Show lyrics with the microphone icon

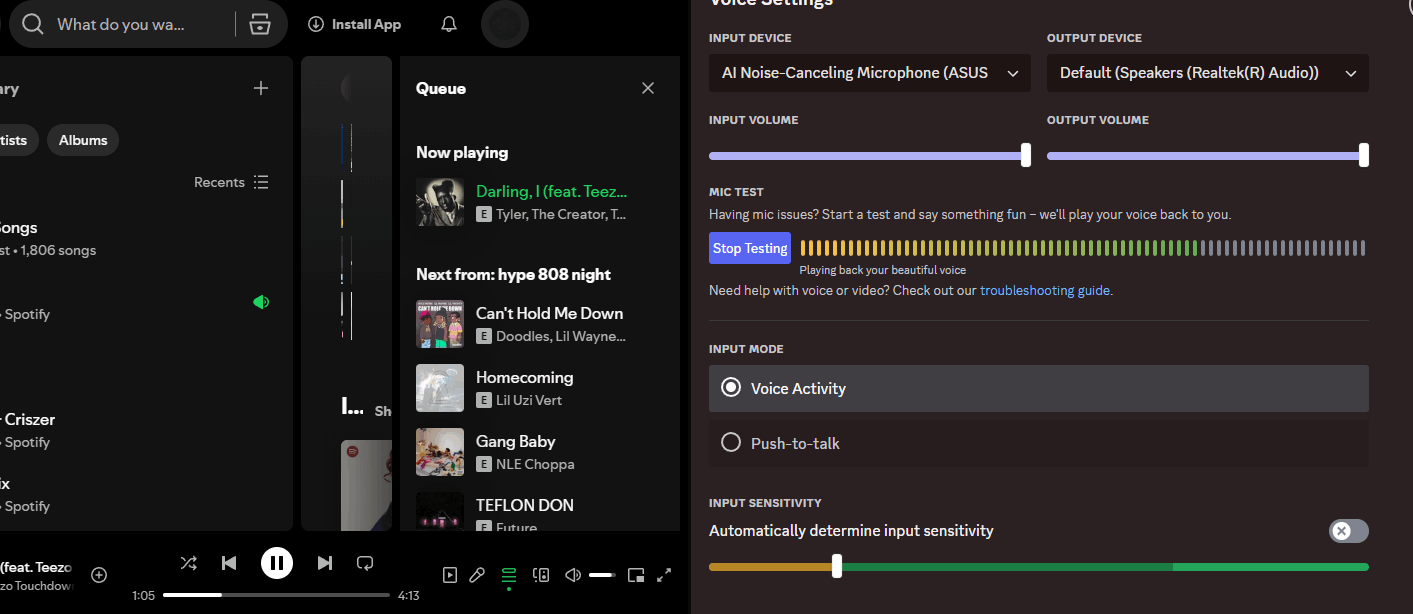tap(478, 574)
